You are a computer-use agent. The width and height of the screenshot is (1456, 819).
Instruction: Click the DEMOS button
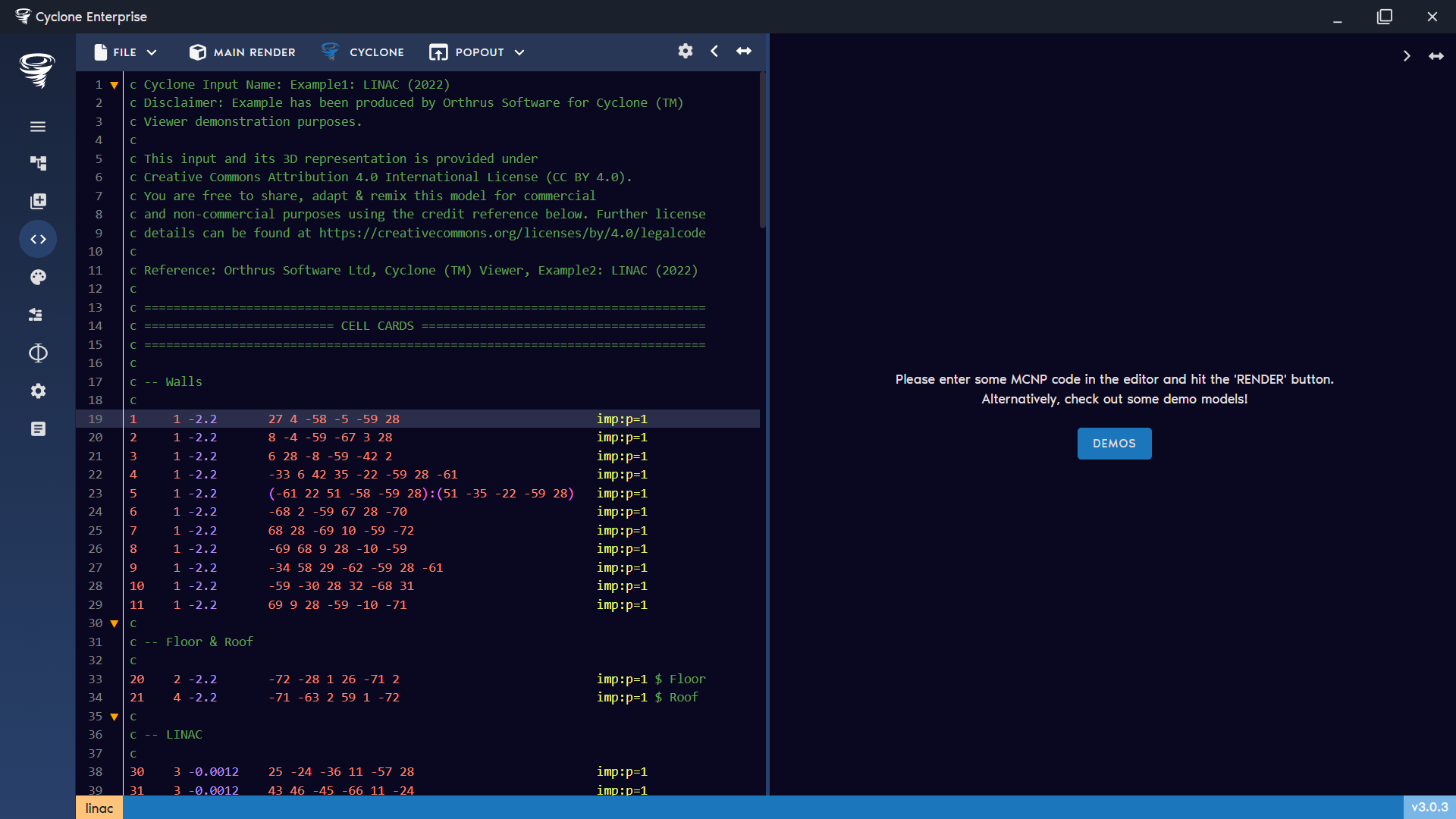(x=1114, y=444)
